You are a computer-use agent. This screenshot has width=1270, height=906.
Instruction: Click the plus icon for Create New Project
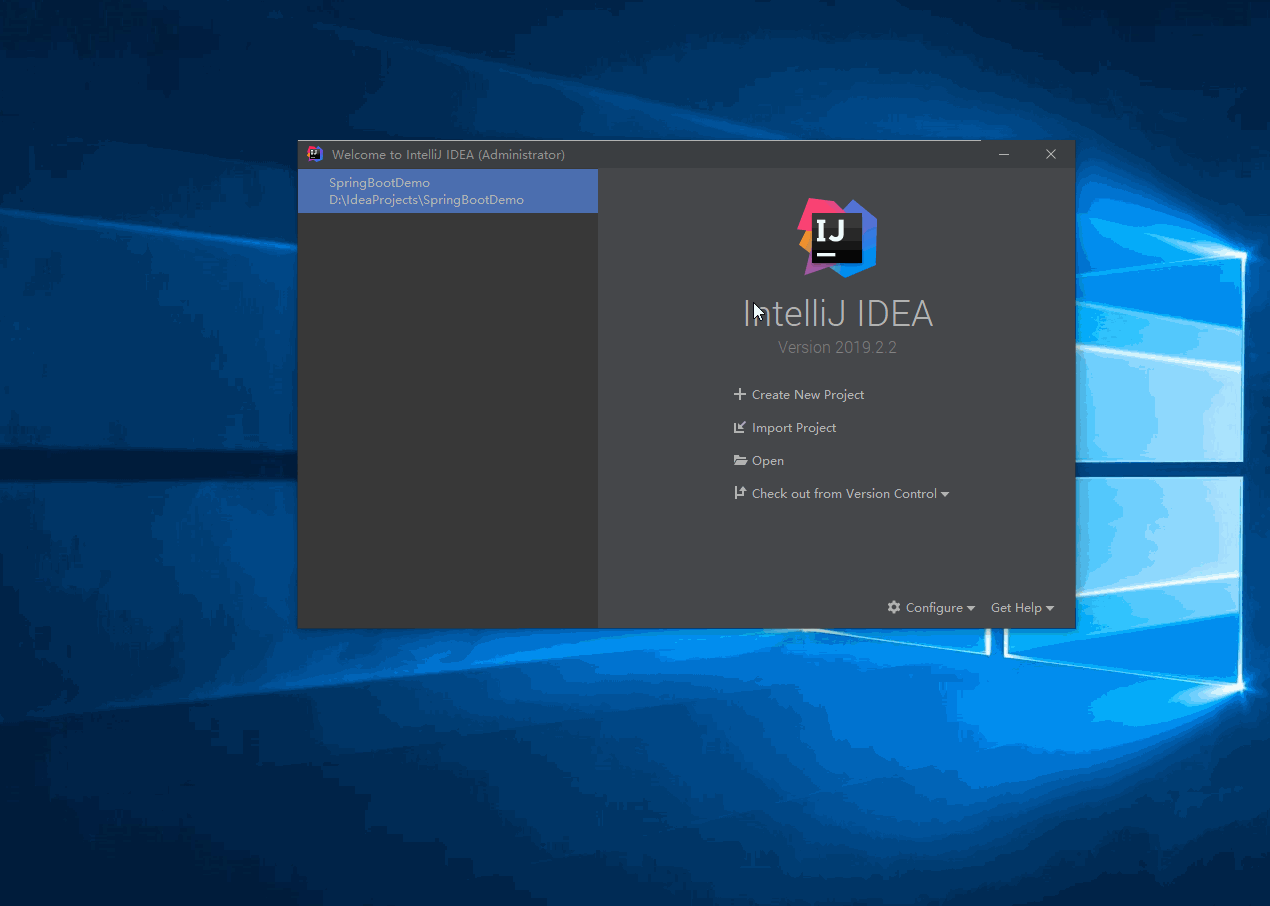pos(740,394)
